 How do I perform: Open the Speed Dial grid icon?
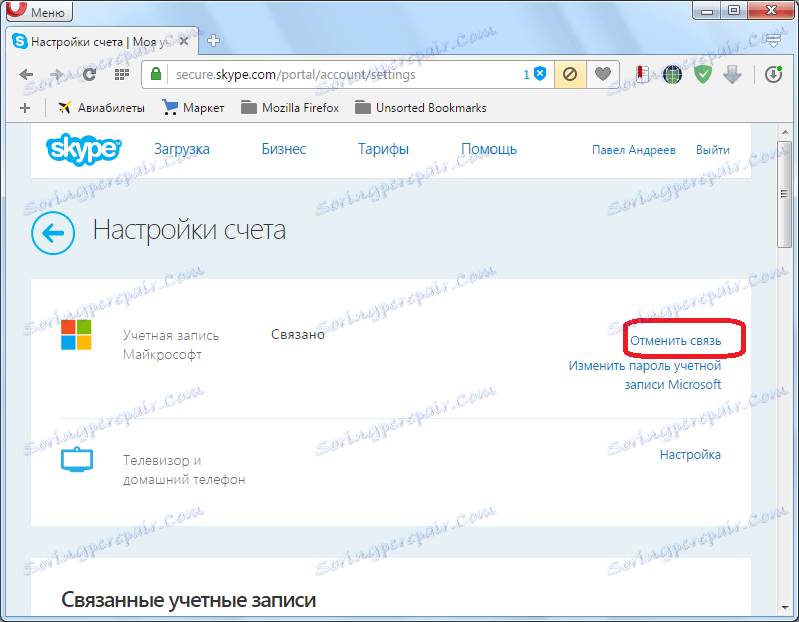tap(121, 75)
